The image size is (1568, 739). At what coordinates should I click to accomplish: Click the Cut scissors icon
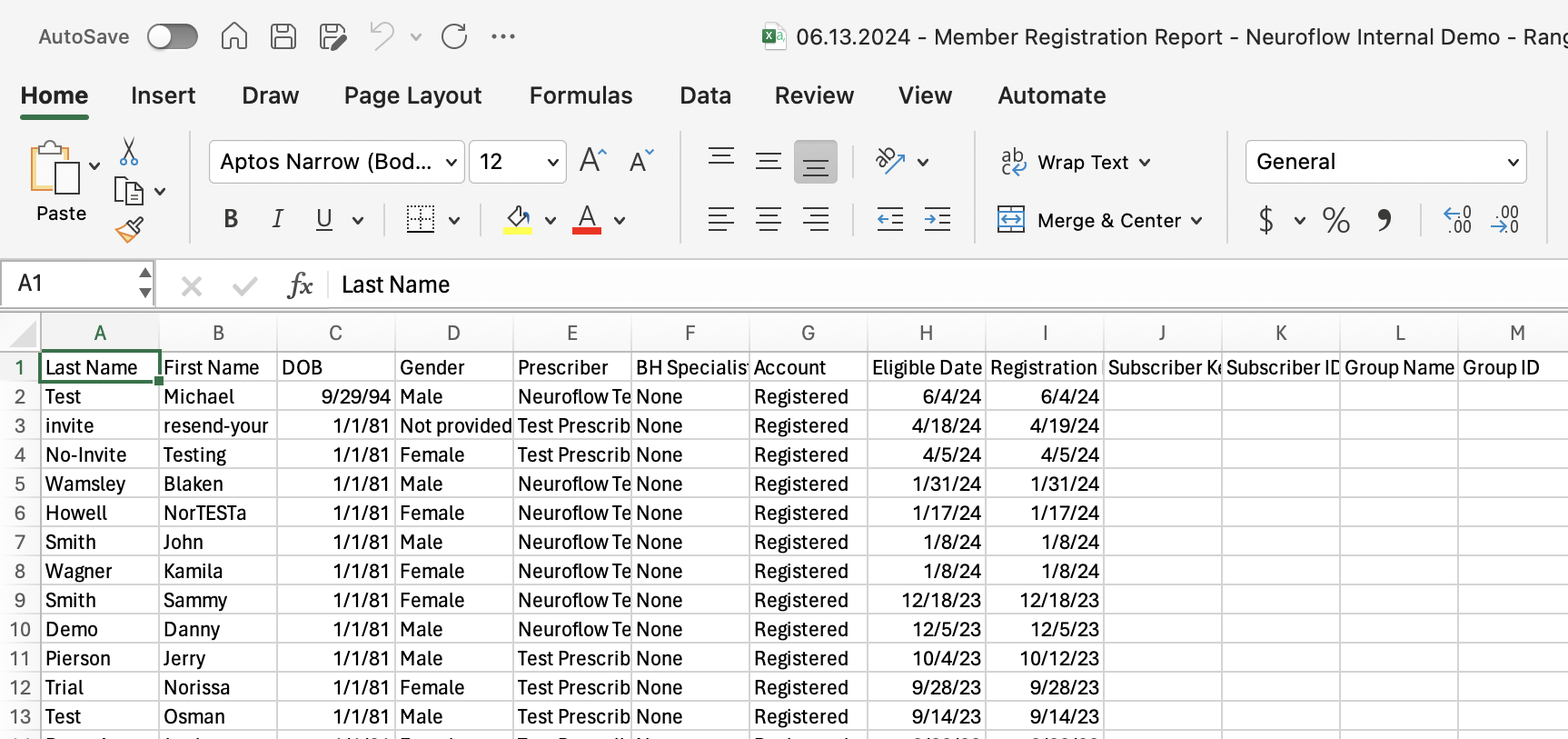coord(129,151)
